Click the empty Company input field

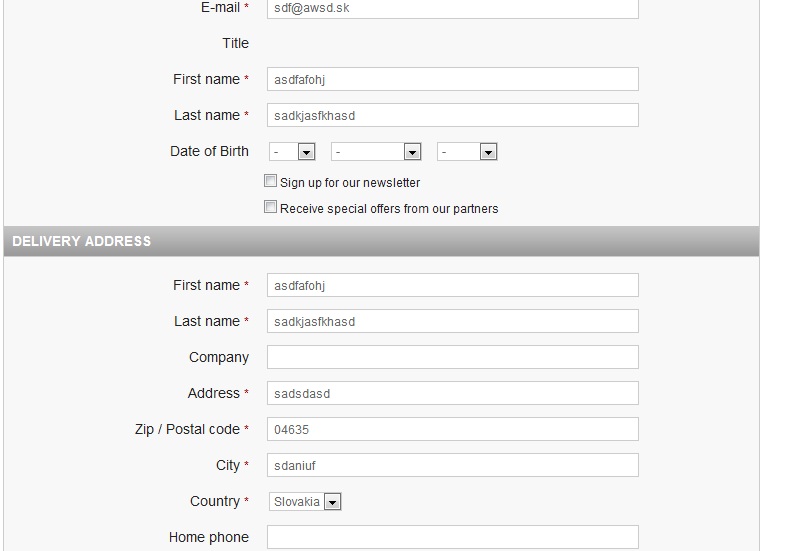point(452,358)
